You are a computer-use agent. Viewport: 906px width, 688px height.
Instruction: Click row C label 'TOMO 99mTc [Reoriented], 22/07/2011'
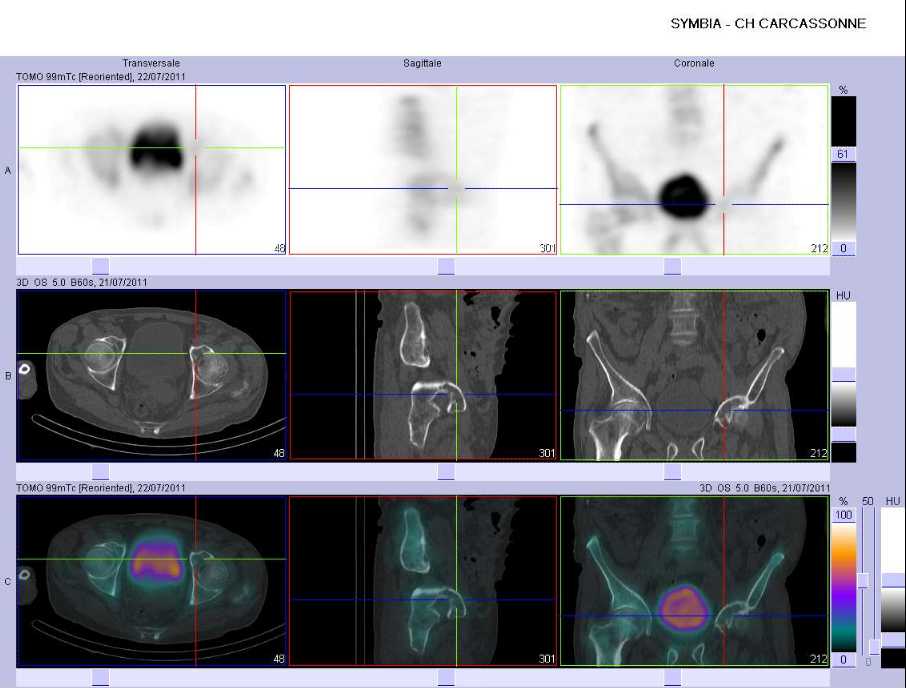click(x=101, y=488)
